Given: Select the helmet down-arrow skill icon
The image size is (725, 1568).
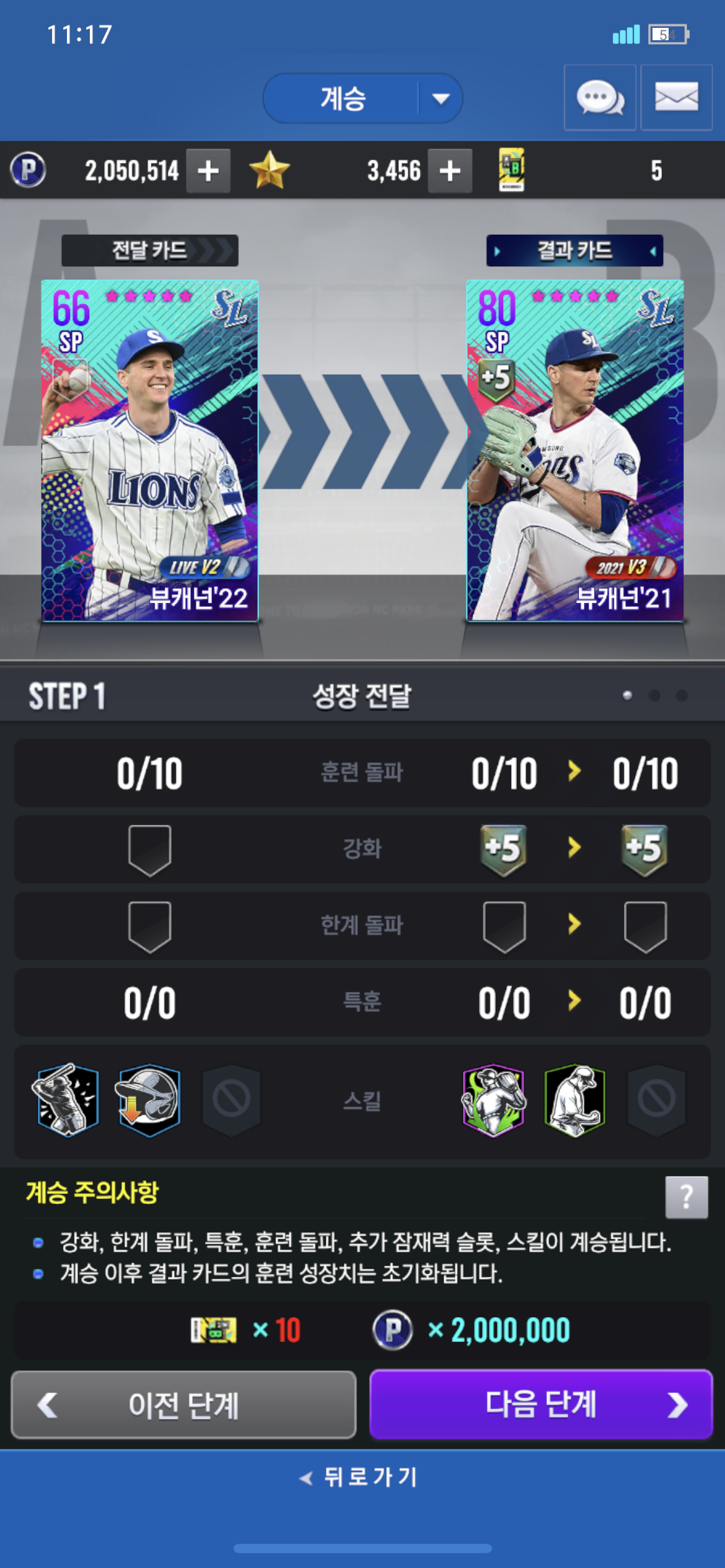Looking at the screenshot, I should (149, 1100).
